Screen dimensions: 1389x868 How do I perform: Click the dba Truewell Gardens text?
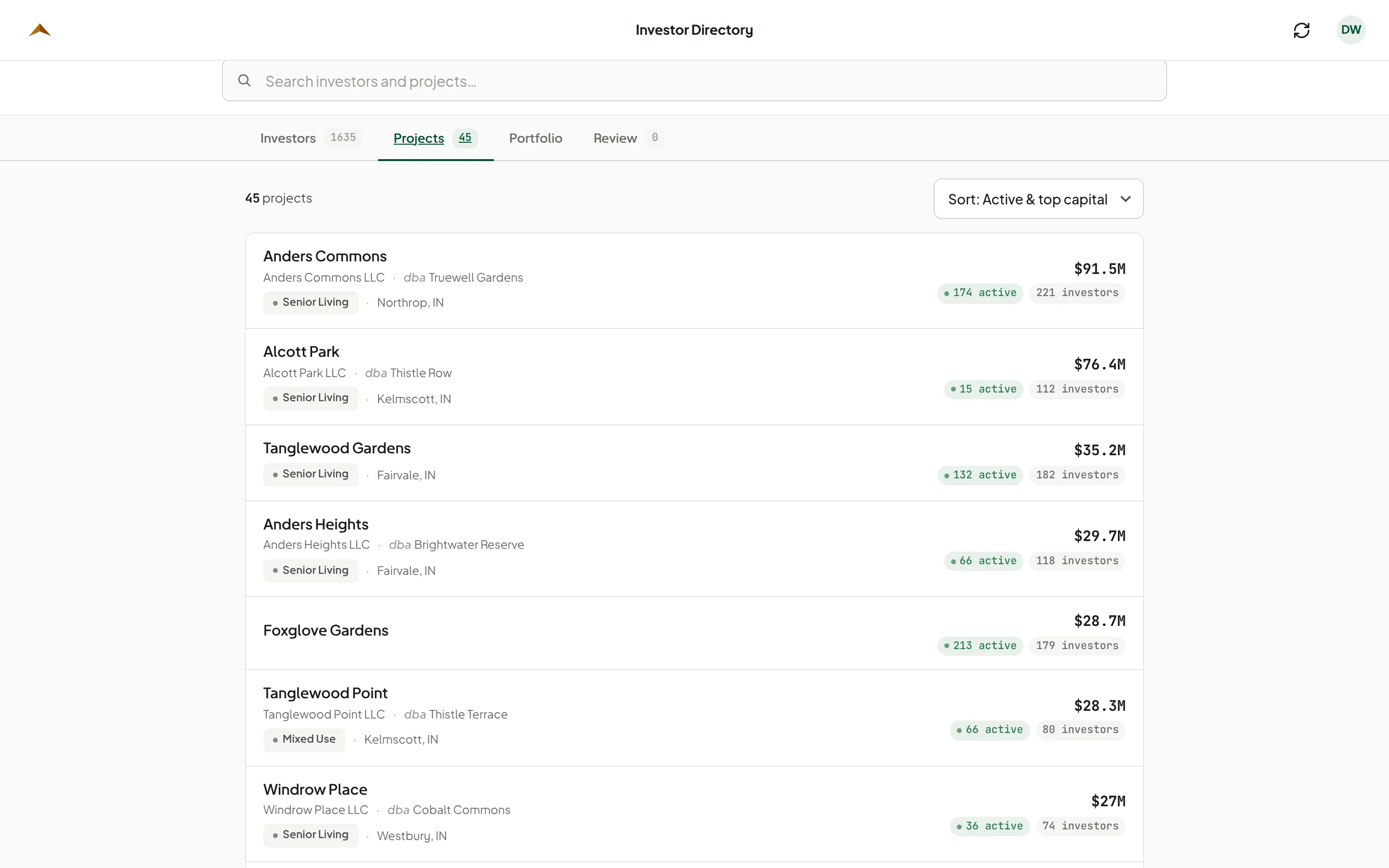click(463, 278)
